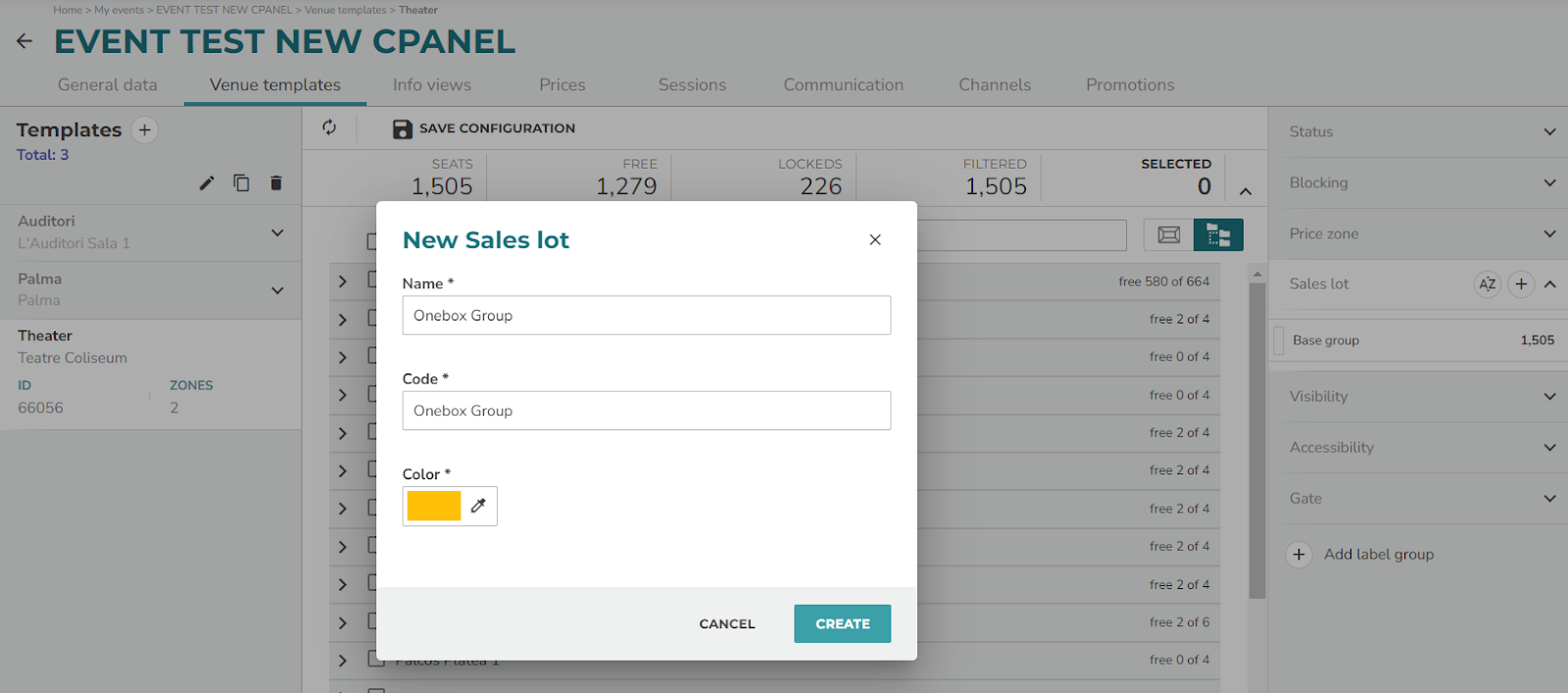Click the Code input field
This screenshot has height=693, width=1568.
(x=647, y=411)
